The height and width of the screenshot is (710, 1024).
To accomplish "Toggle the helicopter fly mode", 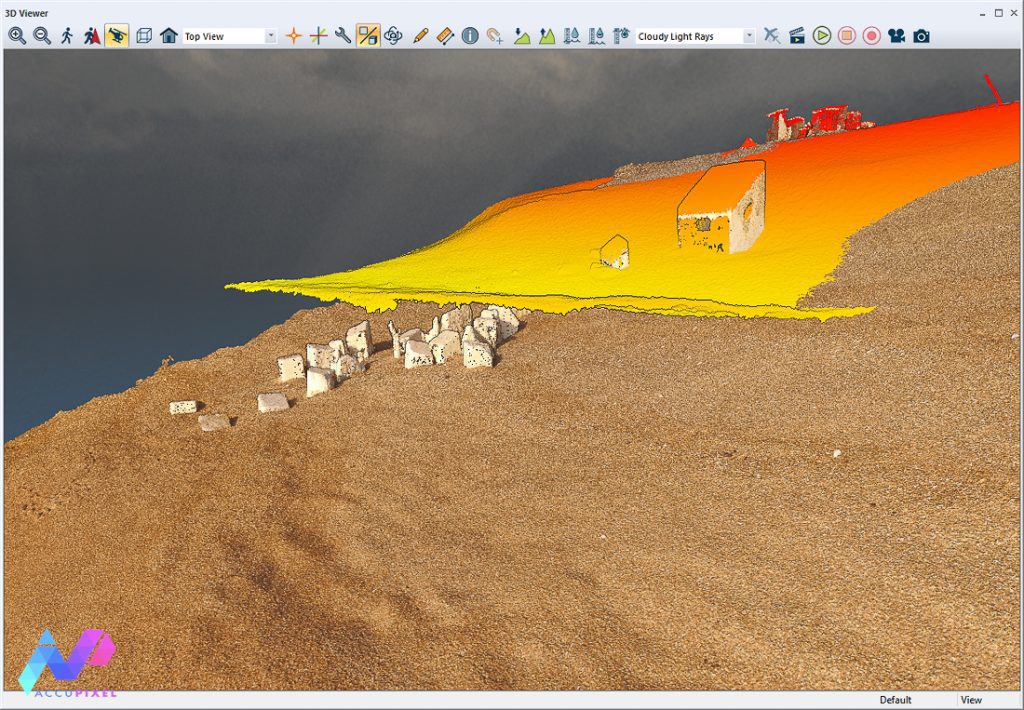I will coord(117,36).
